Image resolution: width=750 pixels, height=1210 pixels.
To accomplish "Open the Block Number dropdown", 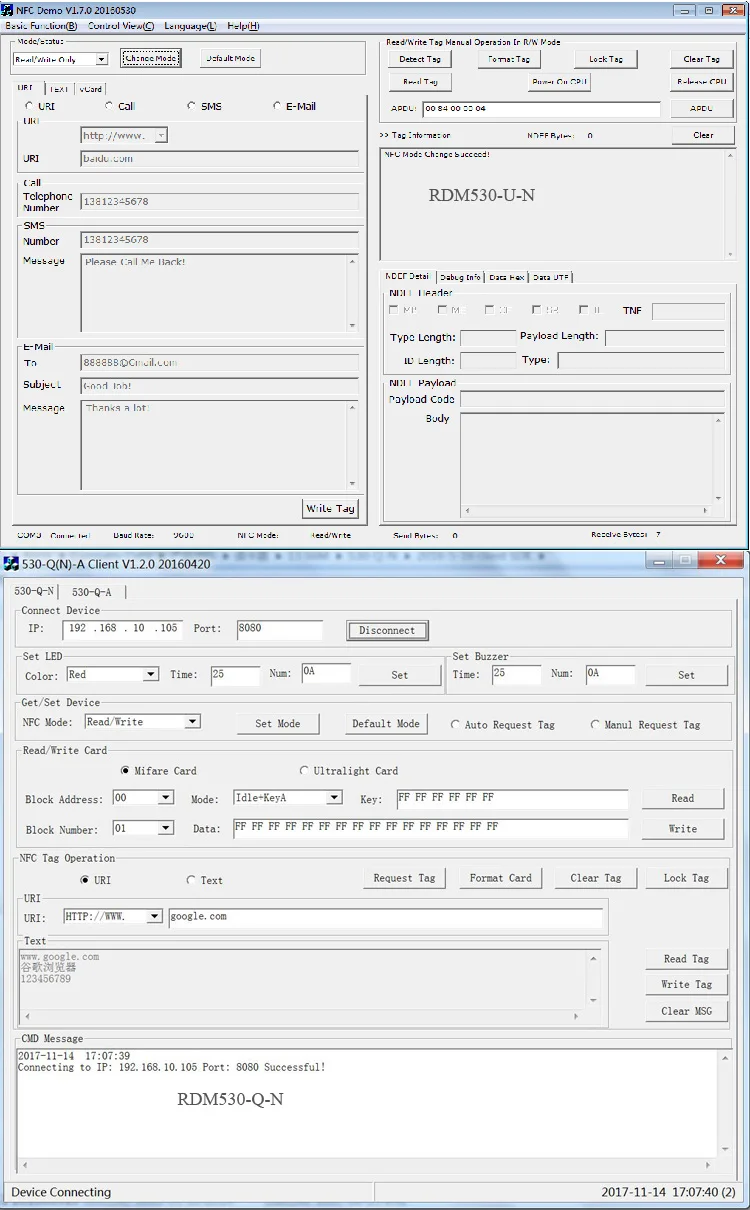I will click(167, 828).
